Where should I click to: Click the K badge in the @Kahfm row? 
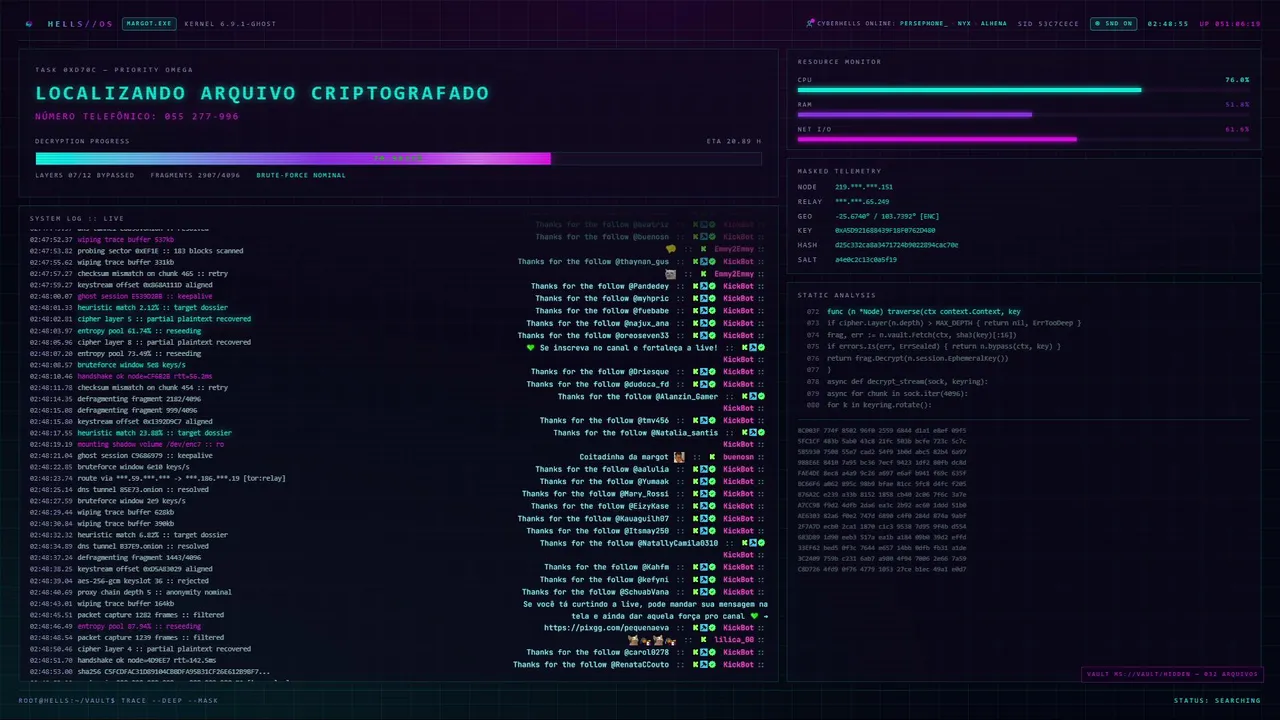(x=696, y=567)
